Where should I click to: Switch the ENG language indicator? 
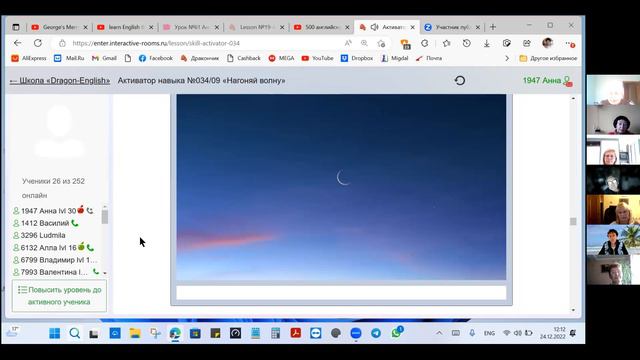point(489,333)
